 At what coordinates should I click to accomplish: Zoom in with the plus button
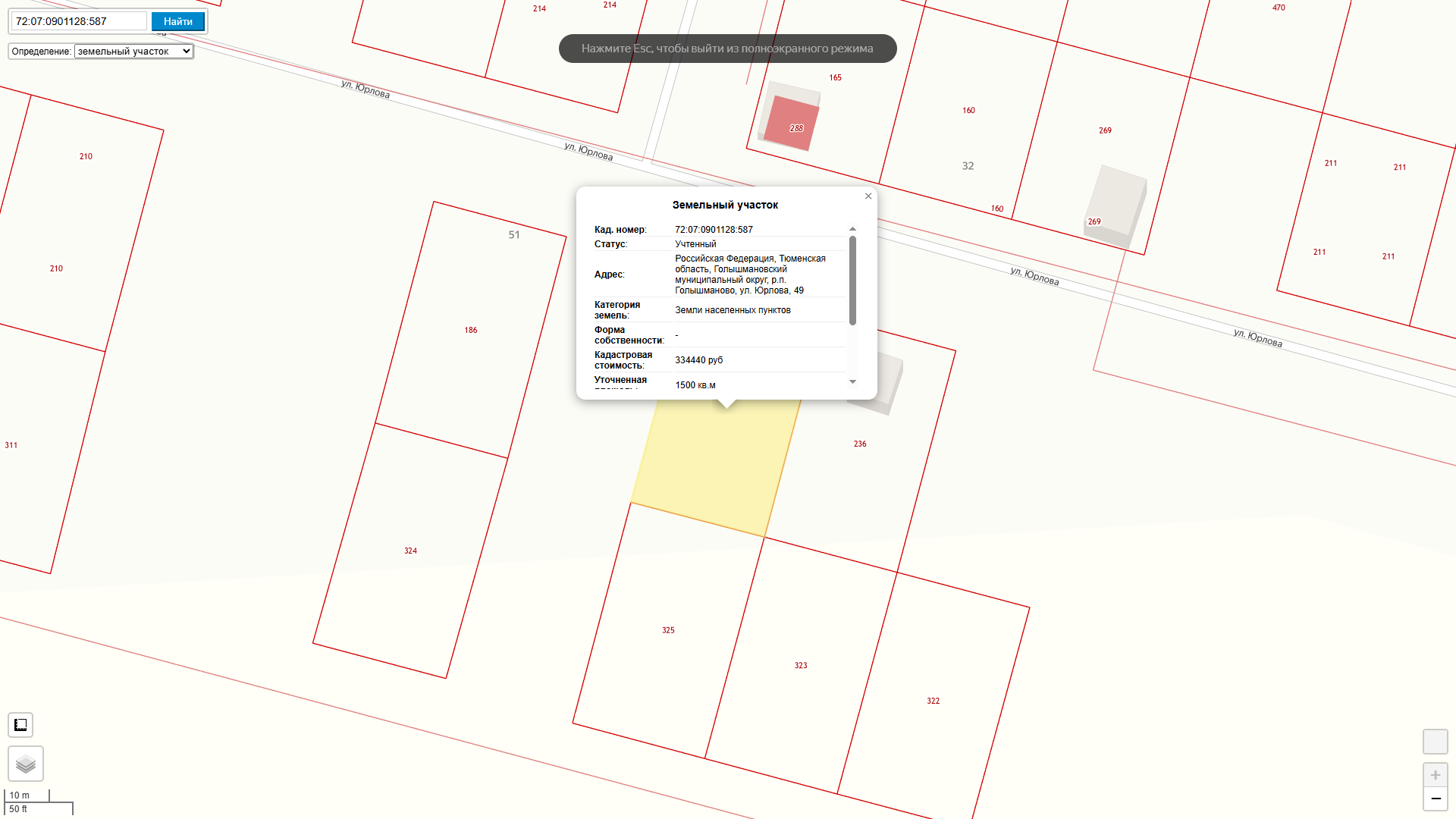(x=1435, y=775)
